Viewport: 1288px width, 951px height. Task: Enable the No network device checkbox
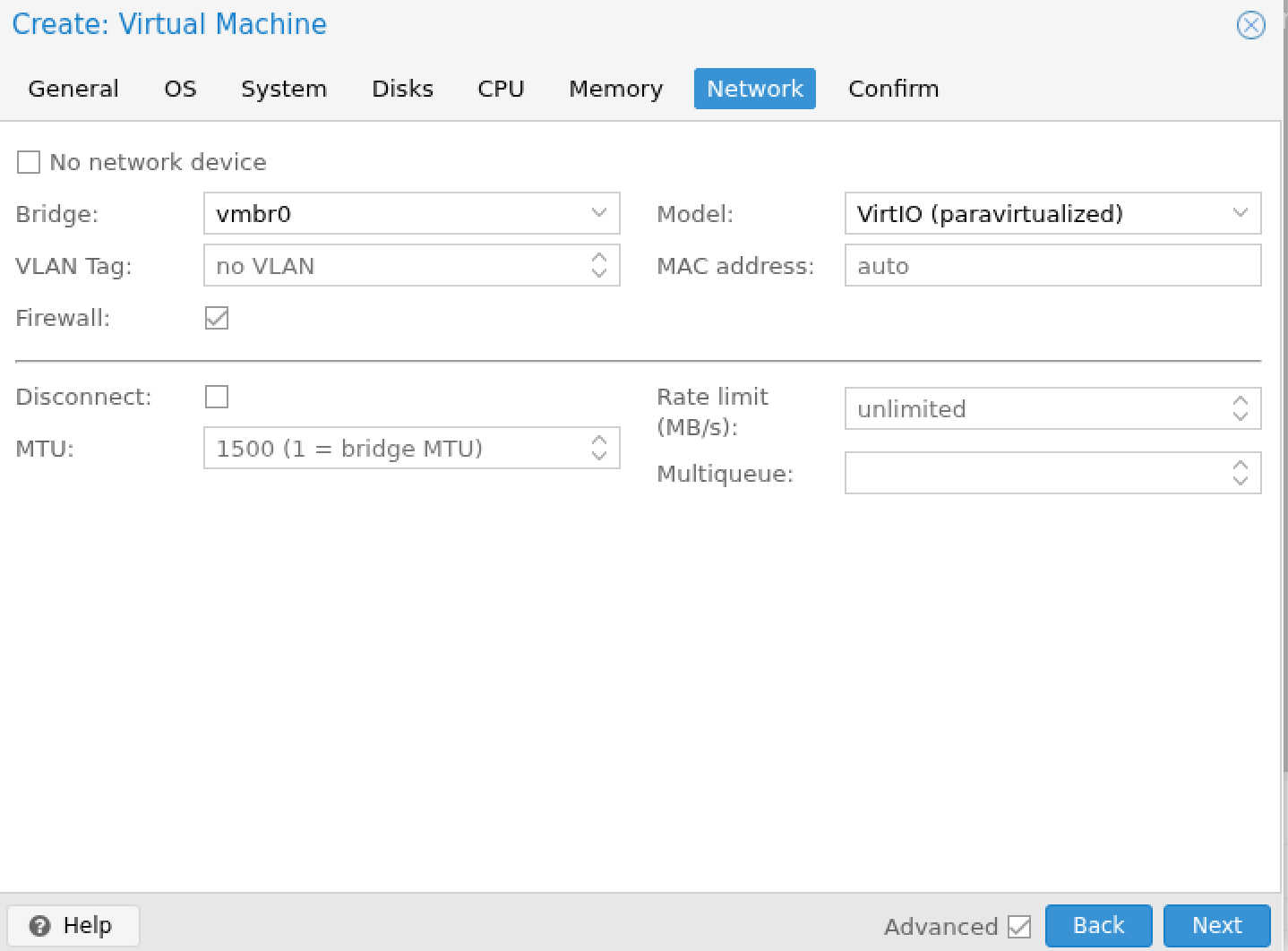tap(29, 162)
